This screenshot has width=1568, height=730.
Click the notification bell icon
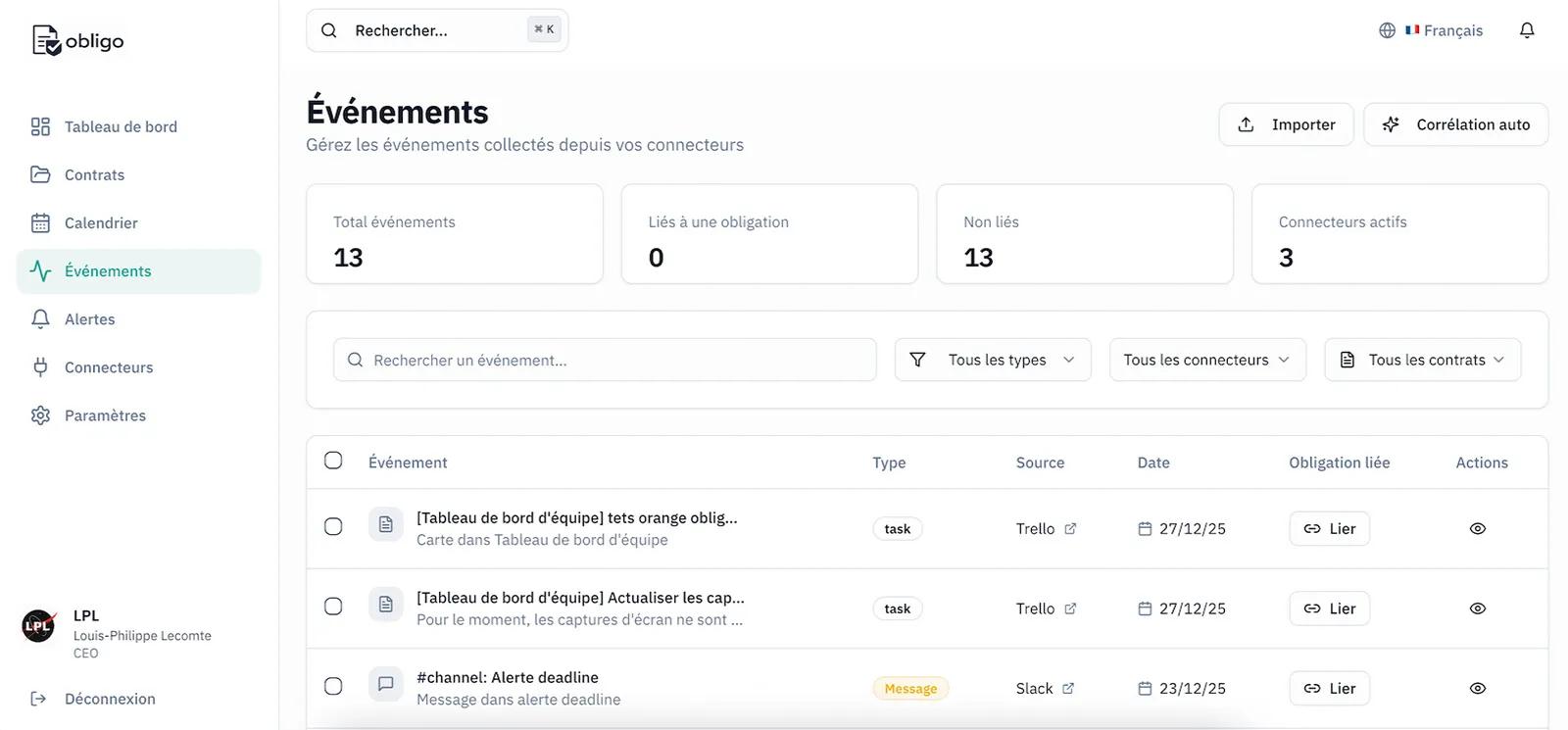(1526, 30)
